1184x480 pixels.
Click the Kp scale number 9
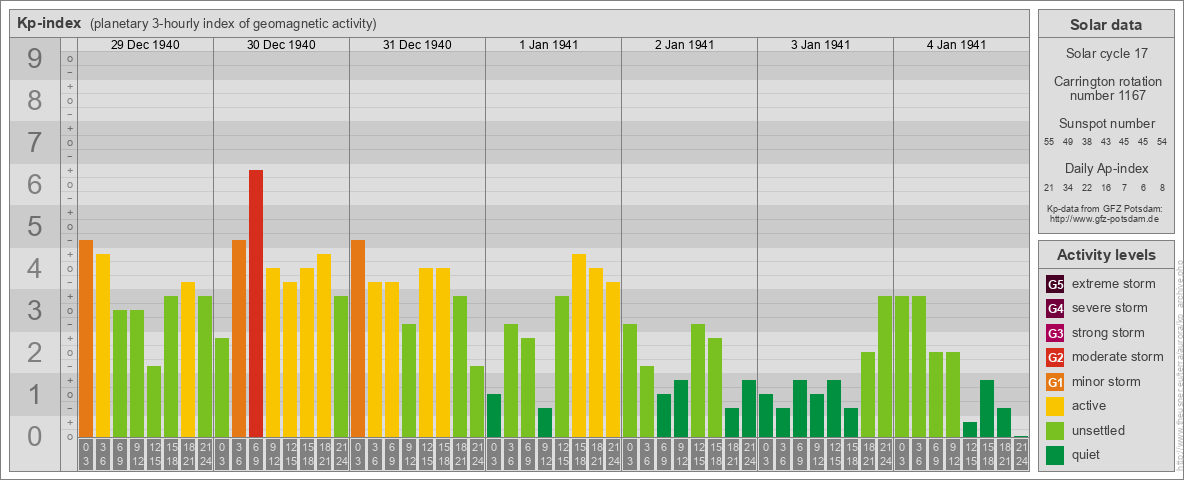point(35,60)
